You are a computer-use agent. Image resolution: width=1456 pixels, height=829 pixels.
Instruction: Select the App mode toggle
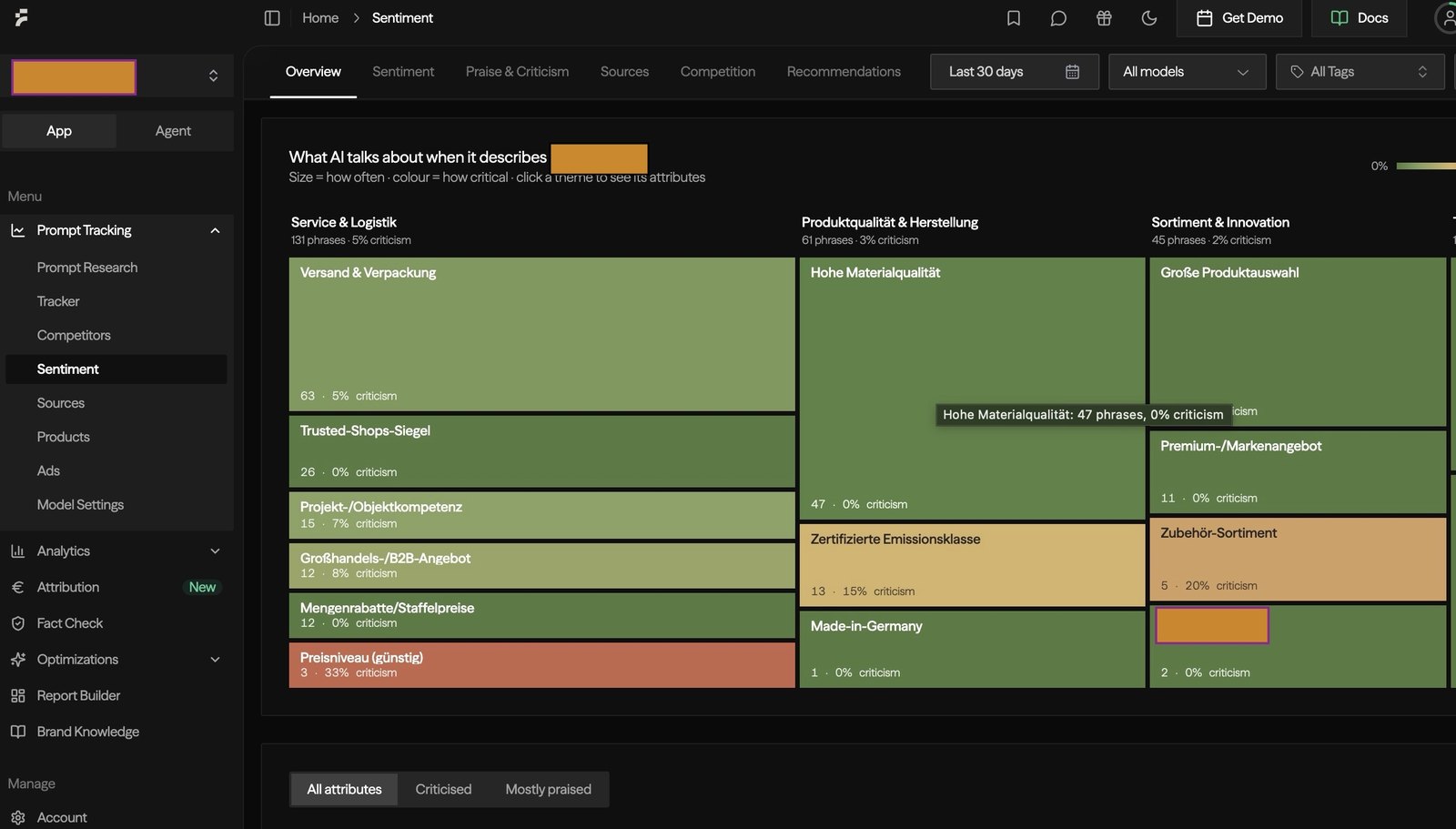pyautogui.click(x=59, y=131)
